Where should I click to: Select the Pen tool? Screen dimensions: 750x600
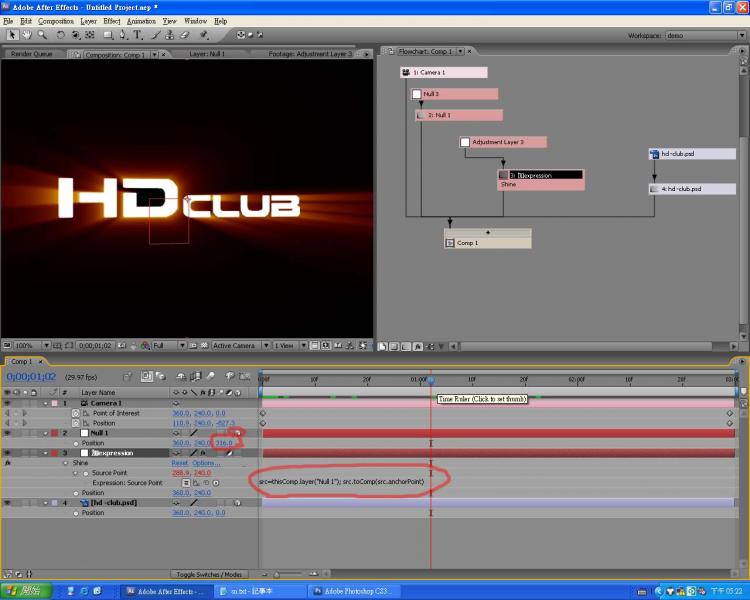click(x=122, y=35)
